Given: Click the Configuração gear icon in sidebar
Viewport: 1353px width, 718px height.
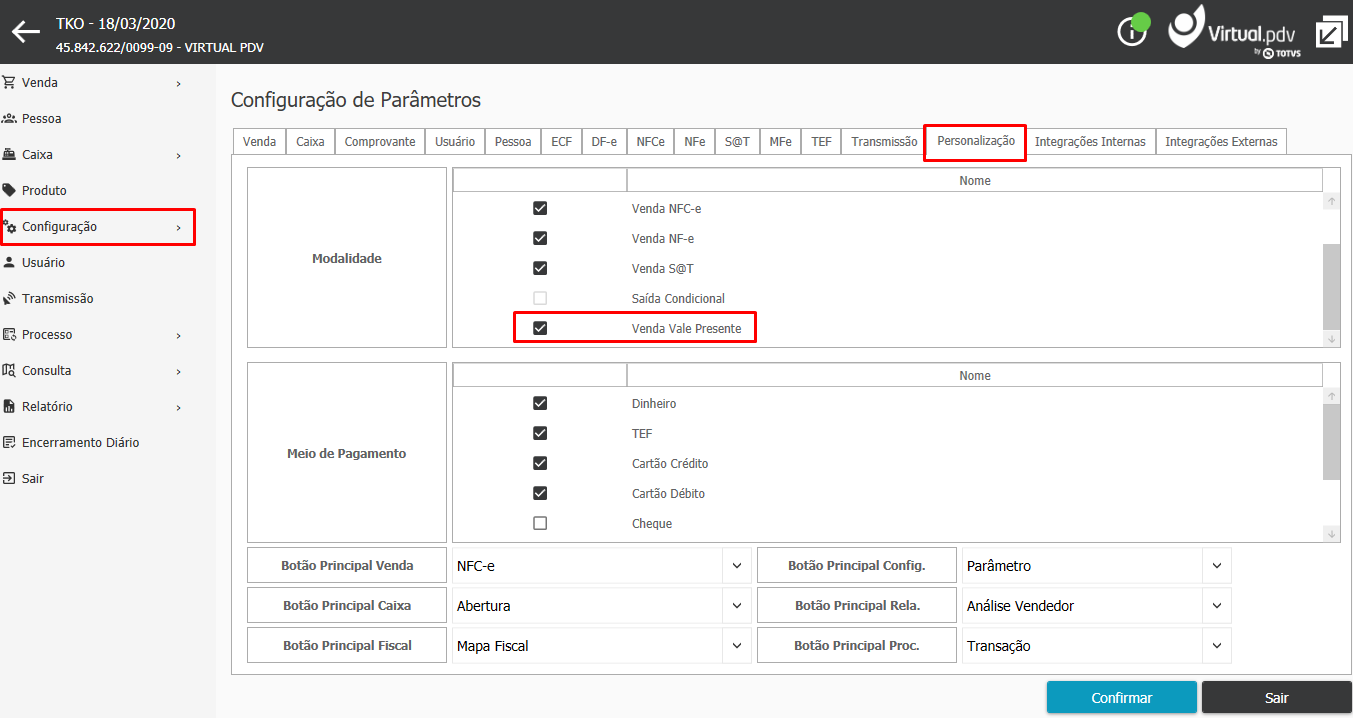Looking at the screenshot, I should point(11,227).
